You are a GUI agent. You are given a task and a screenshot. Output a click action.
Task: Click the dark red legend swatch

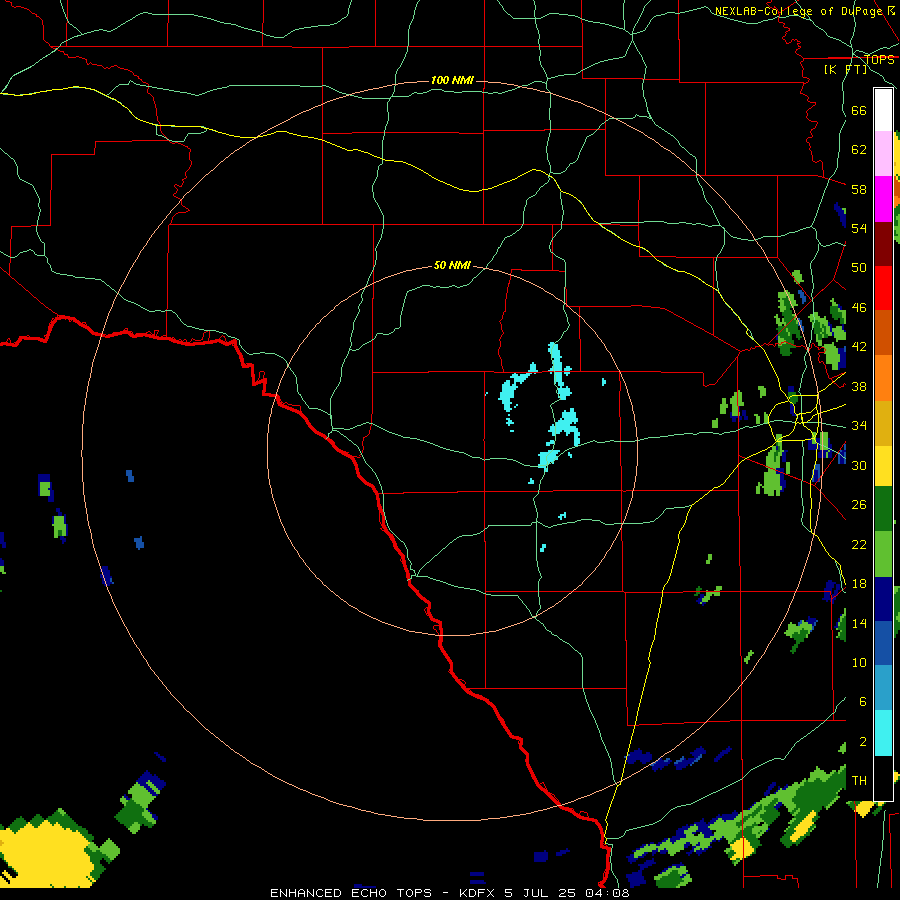tap(883, 243)
